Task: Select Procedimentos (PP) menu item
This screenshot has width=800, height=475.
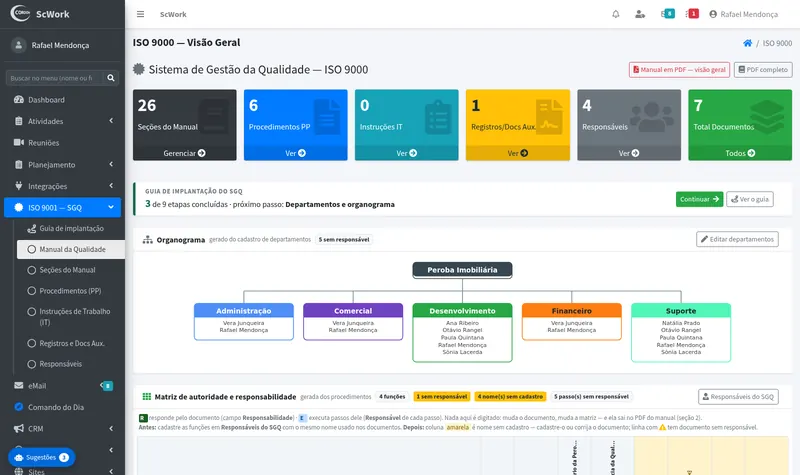Action: pos(70,291)
